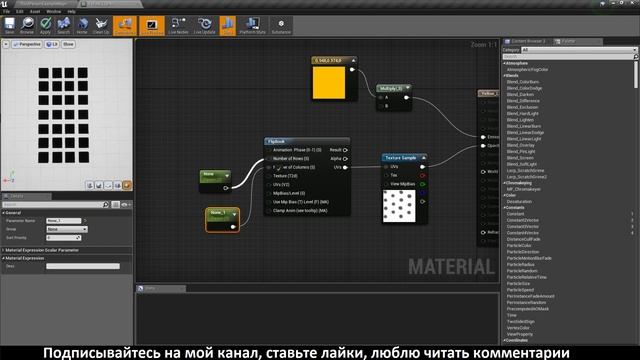Viewport: 640px width, 360px height.
Task: Collapse the Multiply node preview arrow
Action: tap(407, 88)
